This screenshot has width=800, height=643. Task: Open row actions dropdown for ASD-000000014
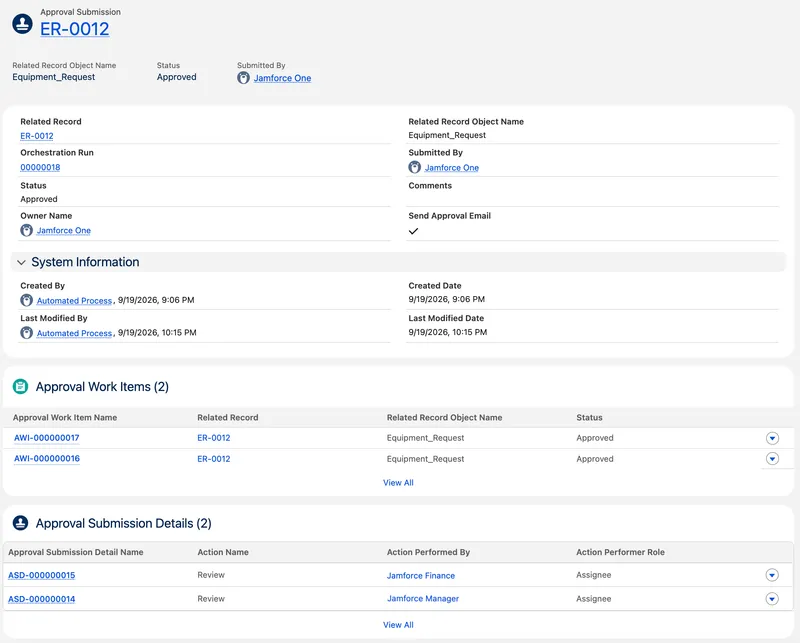click(772, 599)
